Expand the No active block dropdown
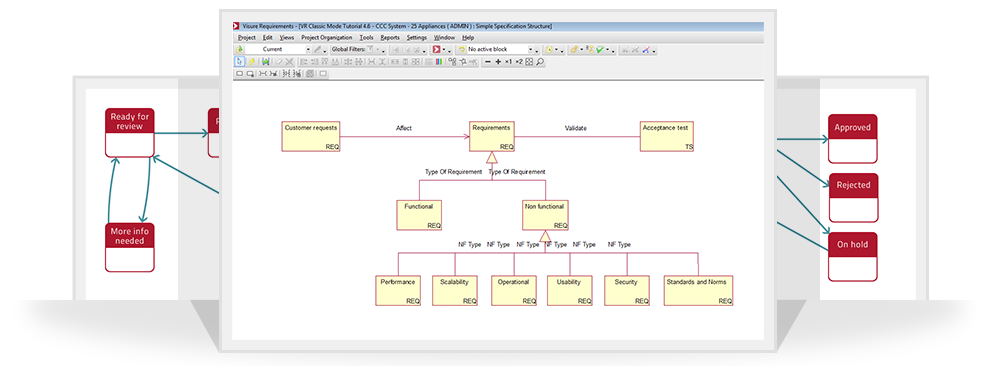 [x=530, y=49]
